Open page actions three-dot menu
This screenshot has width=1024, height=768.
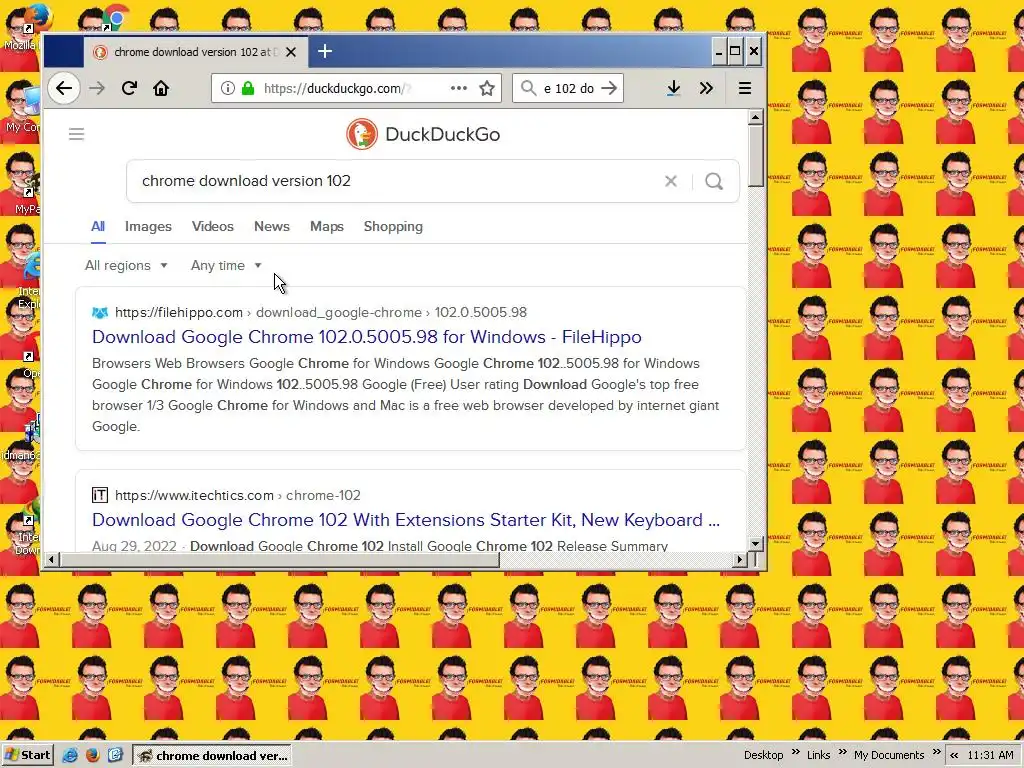tap(458, 88)
